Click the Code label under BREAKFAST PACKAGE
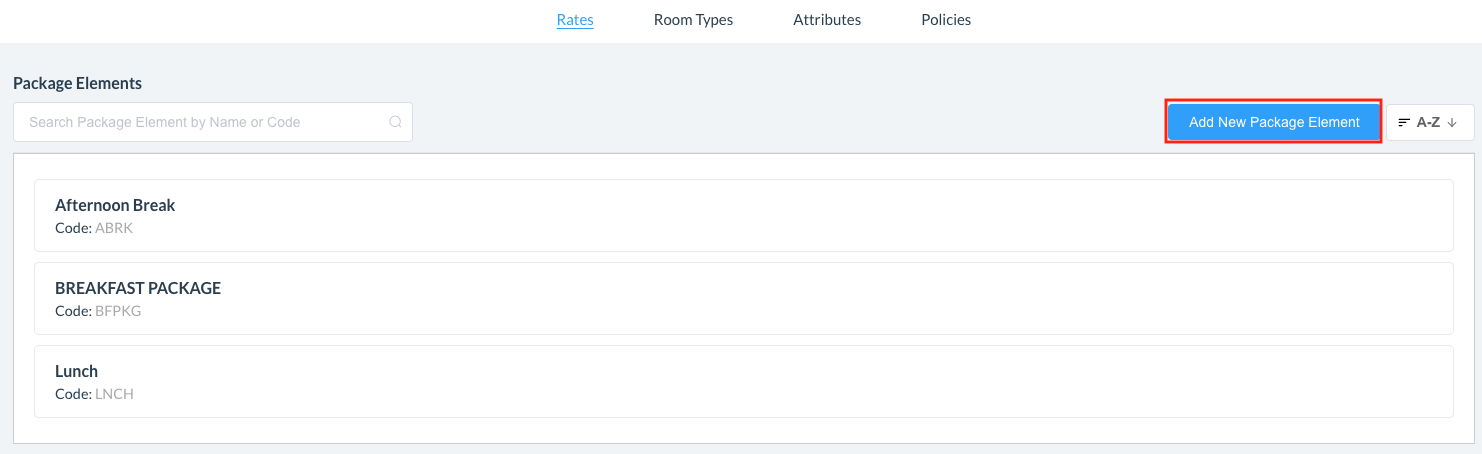This screenshot has height=454, width=1482. (73, 311)
